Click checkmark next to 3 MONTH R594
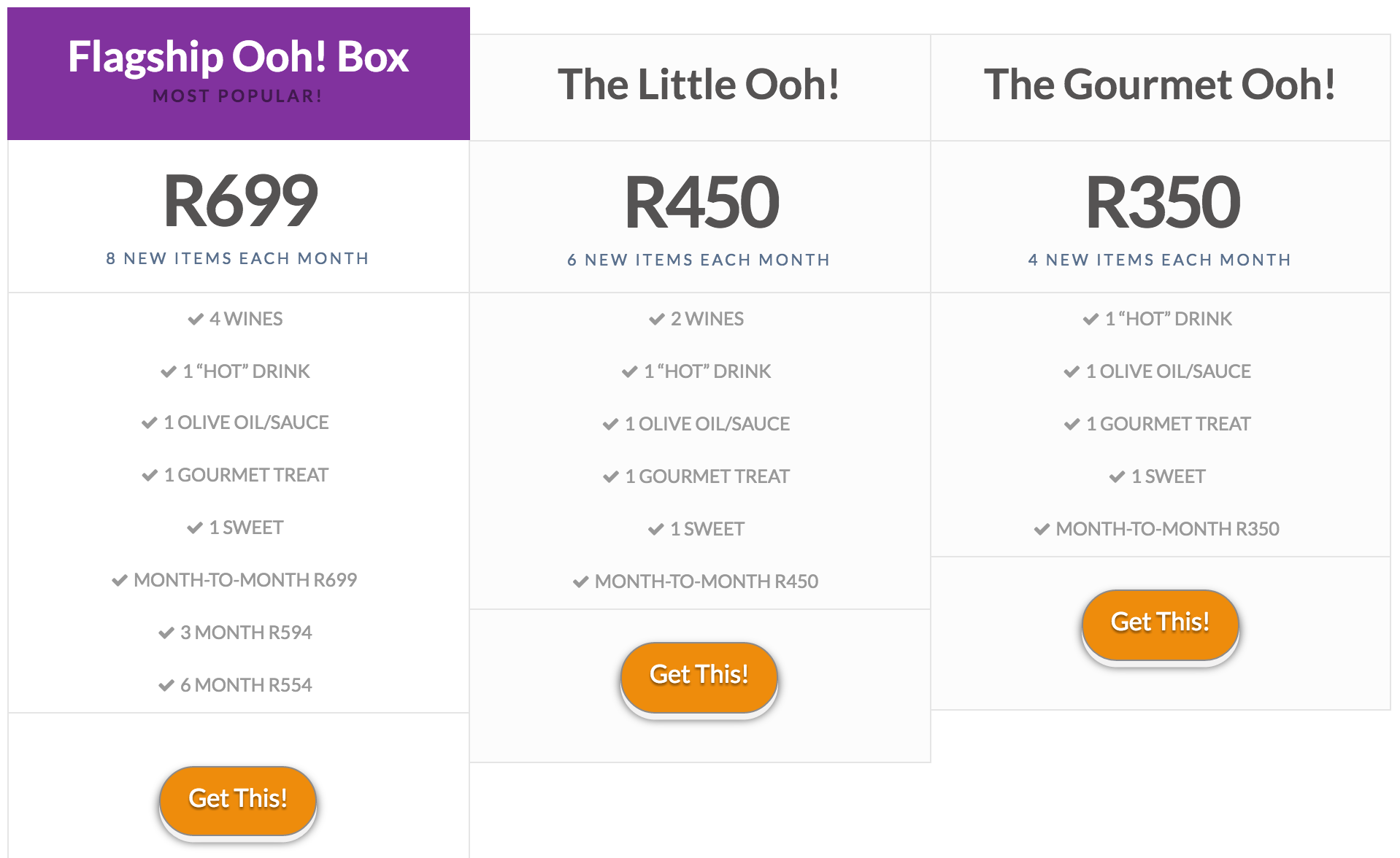This screenshot has width=1400, height=858. [x=166, y=633]
